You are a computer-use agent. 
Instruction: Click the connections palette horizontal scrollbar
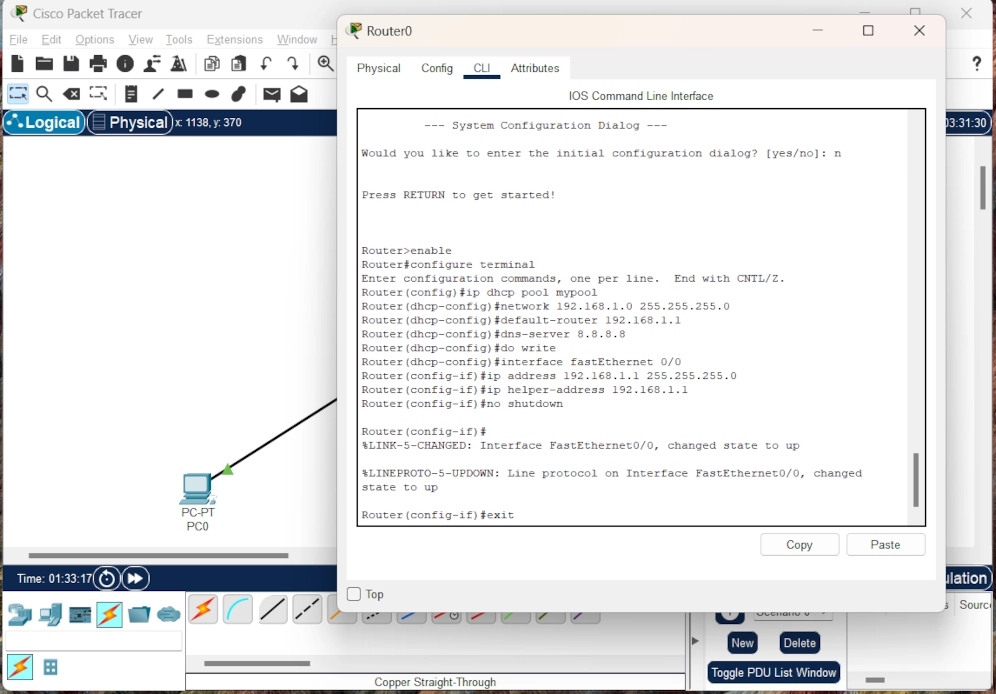click(257, 664)
